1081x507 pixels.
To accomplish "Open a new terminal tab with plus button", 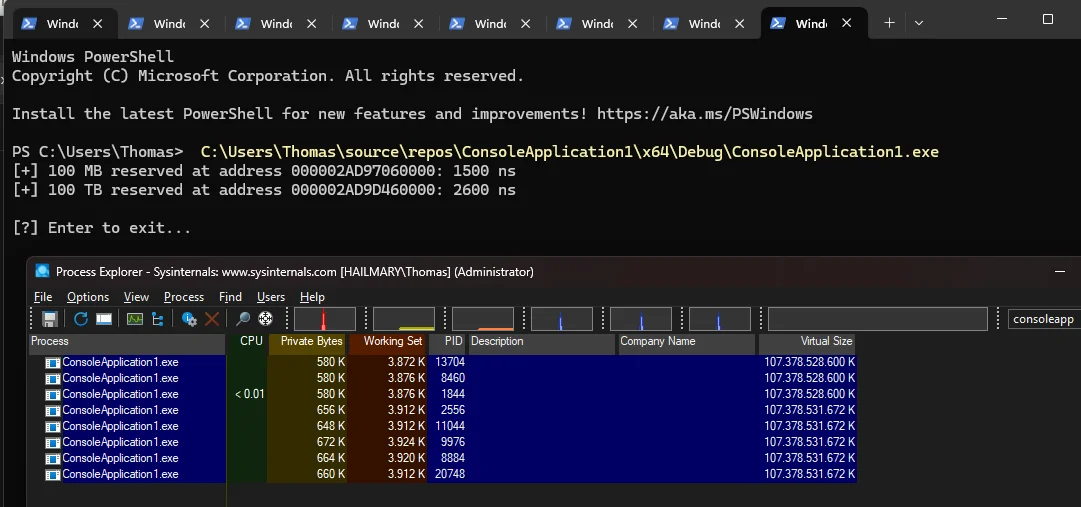I will pyautogui.click(x=889, y=23).
